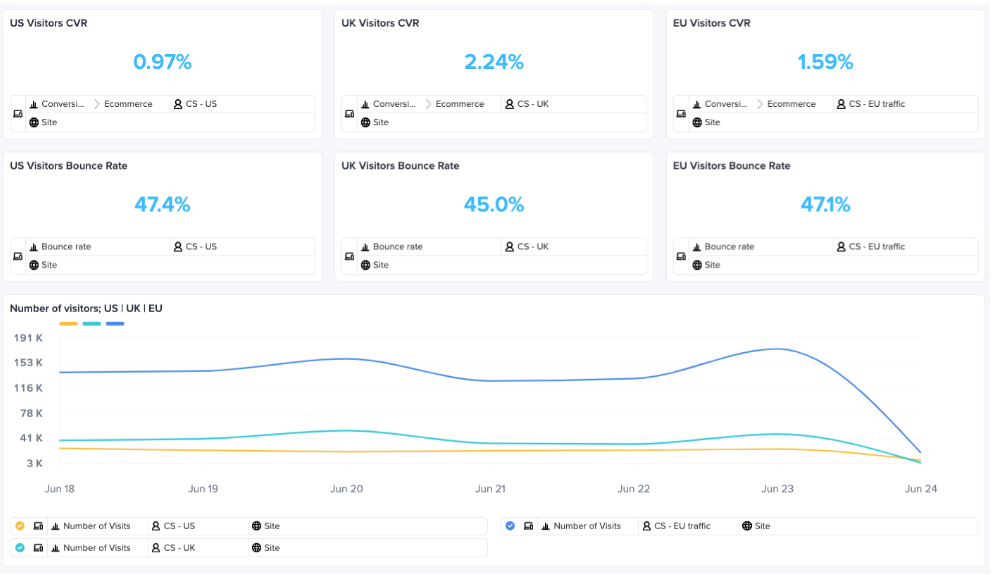Click globe Site icon in US Visitors CVR widget
Image resolution: width=992 pixels, height=575 pixels.
[x=34, y=122]
